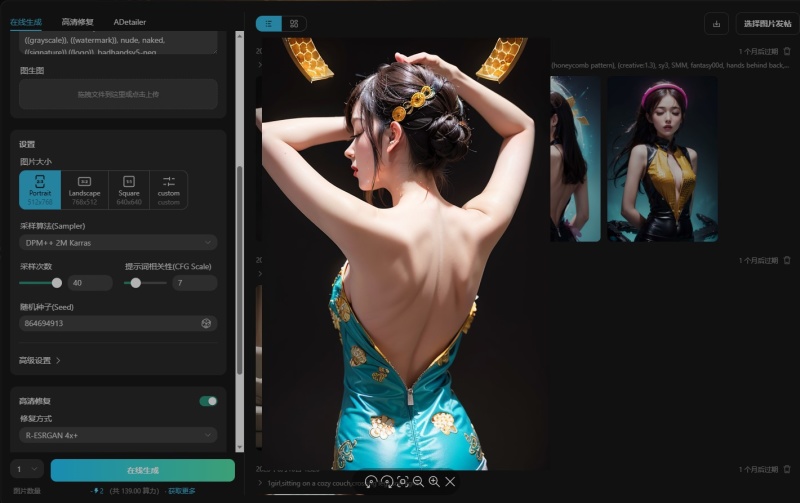Switch to the 在线生成 tab
Screen dimensions: 800x503
[26, 22]
